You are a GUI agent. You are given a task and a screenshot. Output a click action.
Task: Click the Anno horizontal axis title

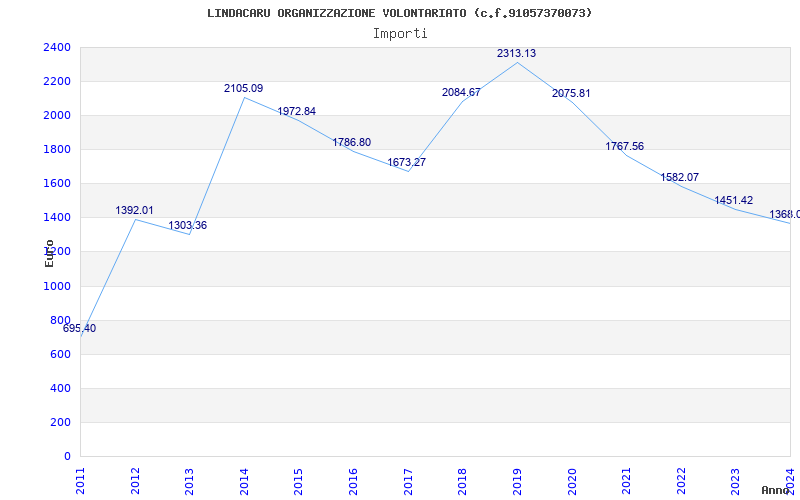[x=776, y=490]
